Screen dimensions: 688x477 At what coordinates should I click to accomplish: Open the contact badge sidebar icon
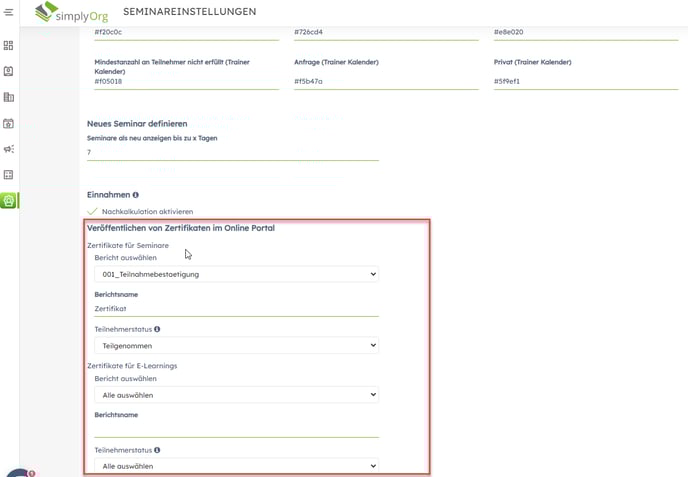pos(9,71)
